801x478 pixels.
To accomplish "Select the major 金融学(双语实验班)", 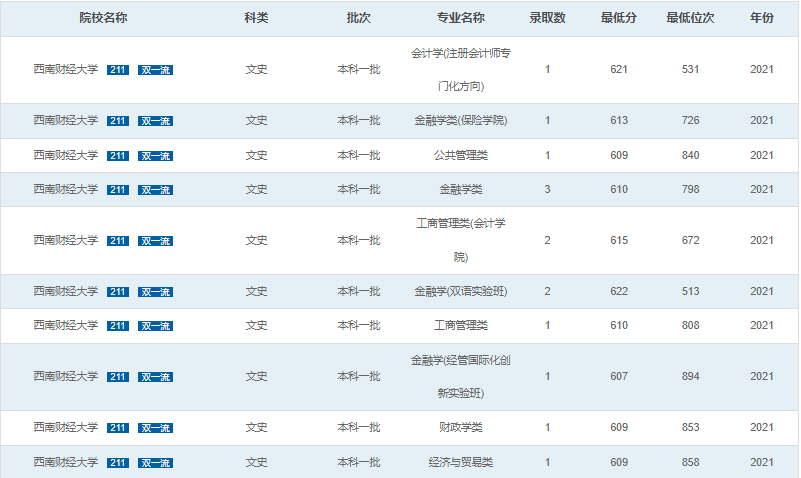I will (461, 291).
